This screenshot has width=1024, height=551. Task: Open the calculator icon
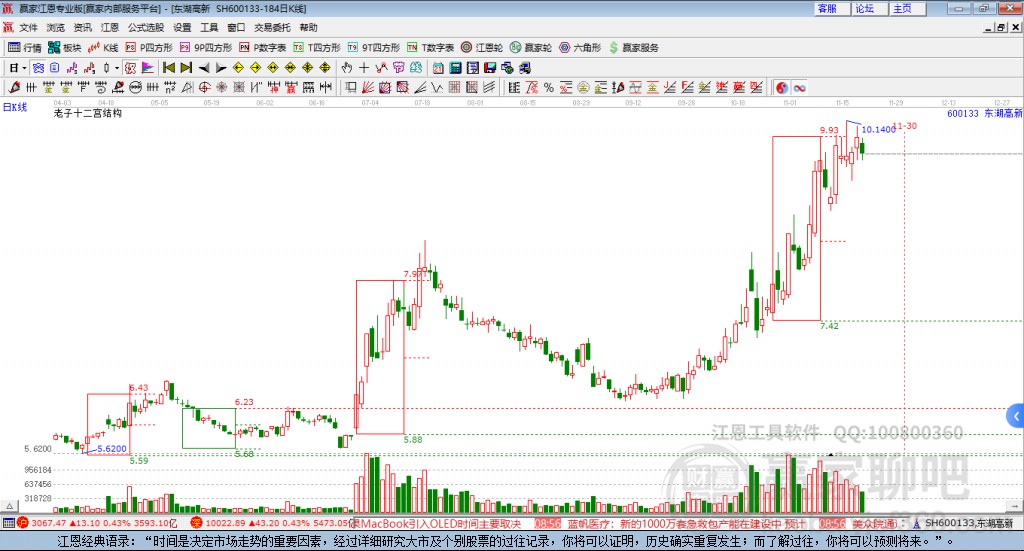point(455,68)
